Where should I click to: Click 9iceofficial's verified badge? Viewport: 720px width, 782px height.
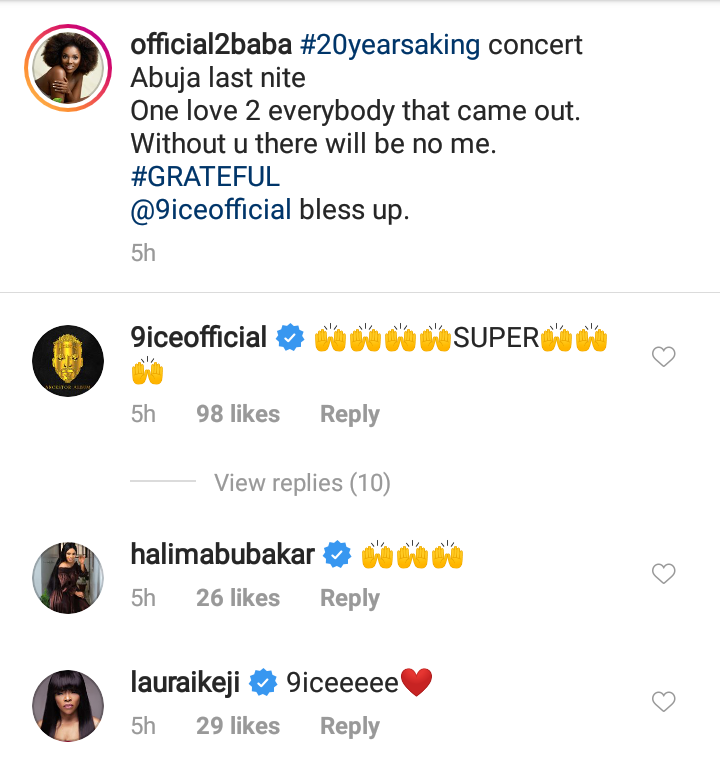[290, 339]
